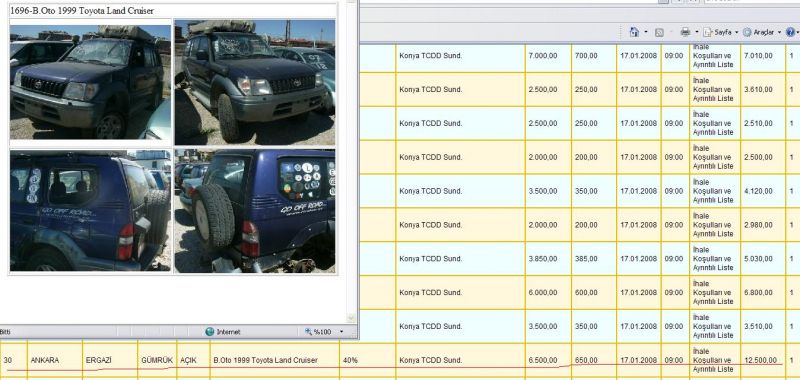
Task: Click the magnifier zoom icon in status bar
Action: coord(308,332)
